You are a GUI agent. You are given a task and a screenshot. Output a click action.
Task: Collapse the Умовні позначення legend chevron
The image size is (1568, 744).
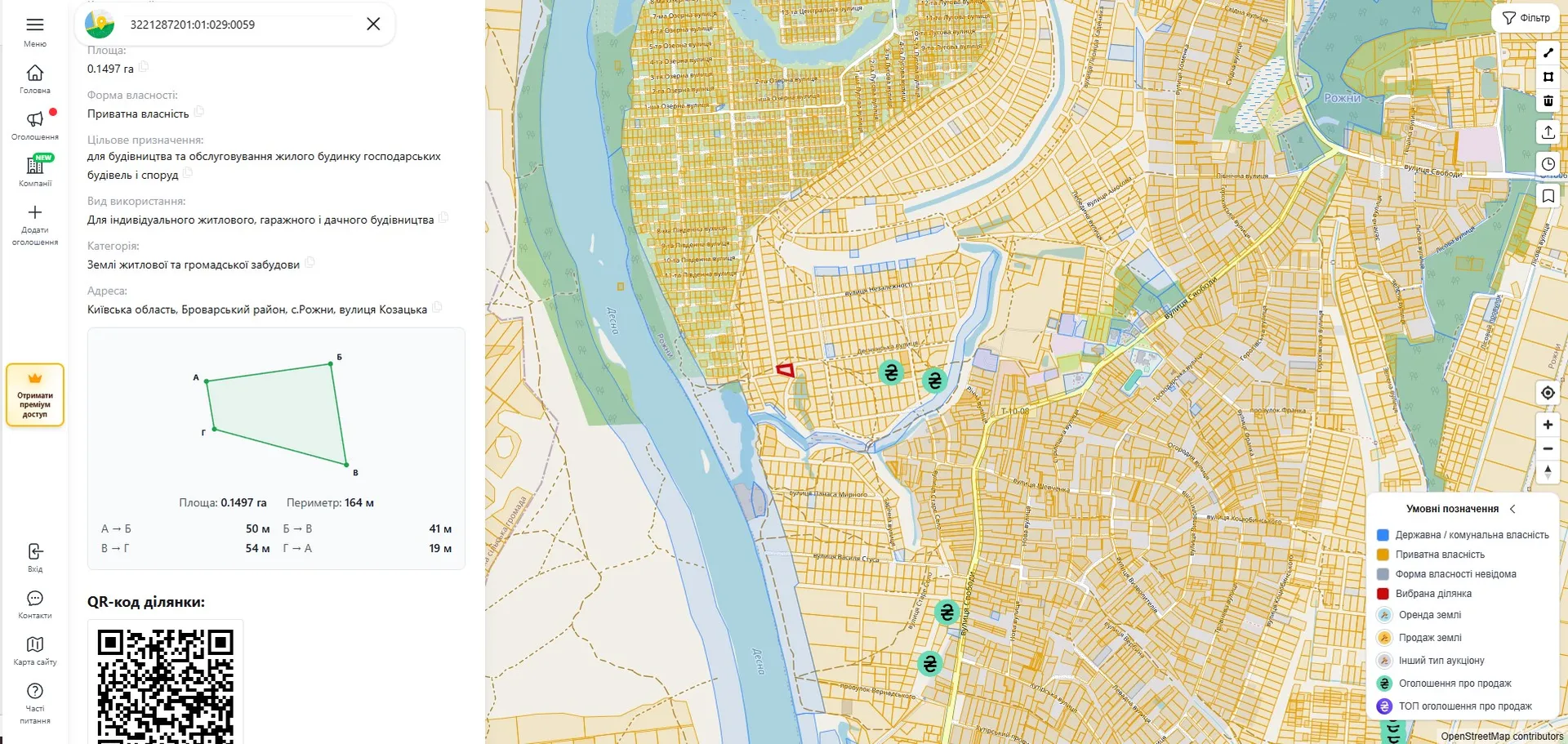coord(1512,509)
